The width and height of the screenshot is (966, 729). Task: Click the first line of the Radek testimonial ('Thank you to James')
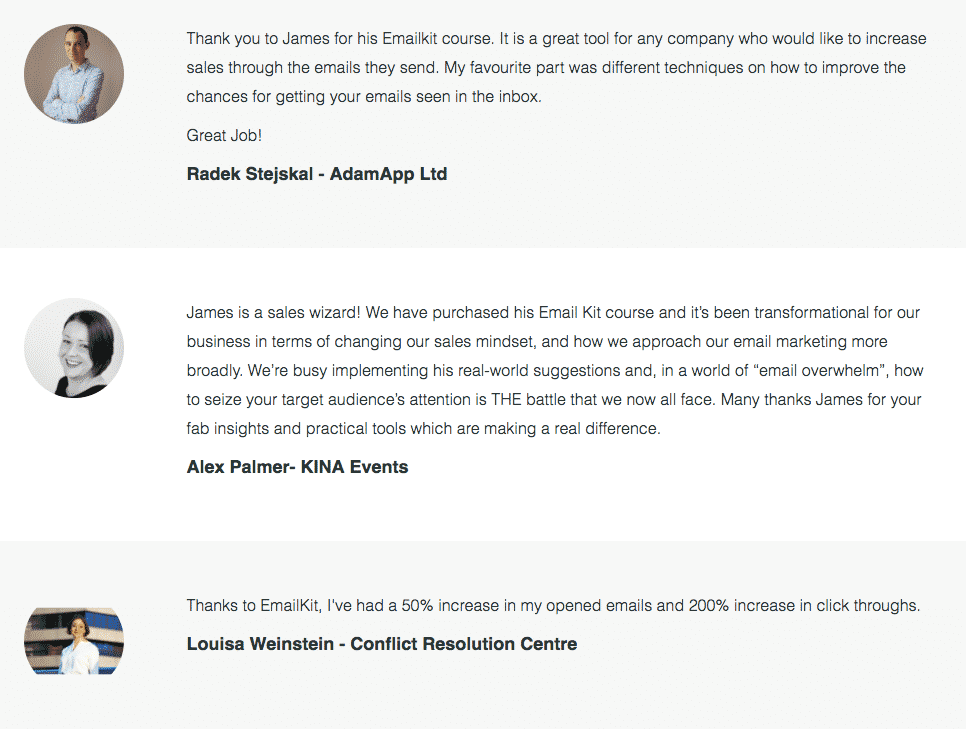556,39
